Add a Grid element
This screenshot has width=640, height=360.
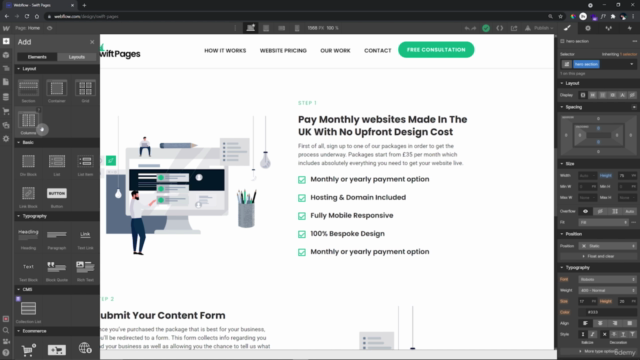click(x=85, y=91)
